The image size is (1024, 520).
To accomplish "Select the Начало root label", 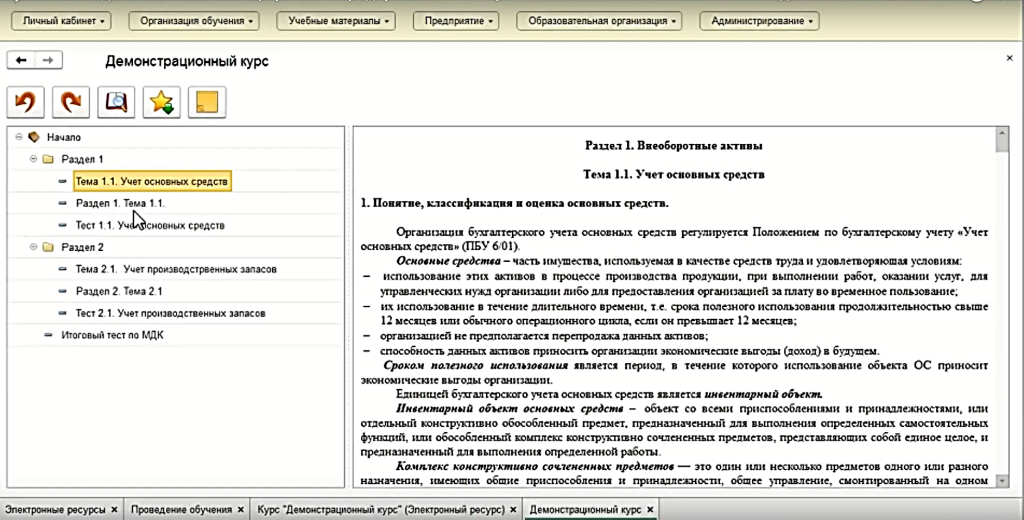I will [64, 137].
